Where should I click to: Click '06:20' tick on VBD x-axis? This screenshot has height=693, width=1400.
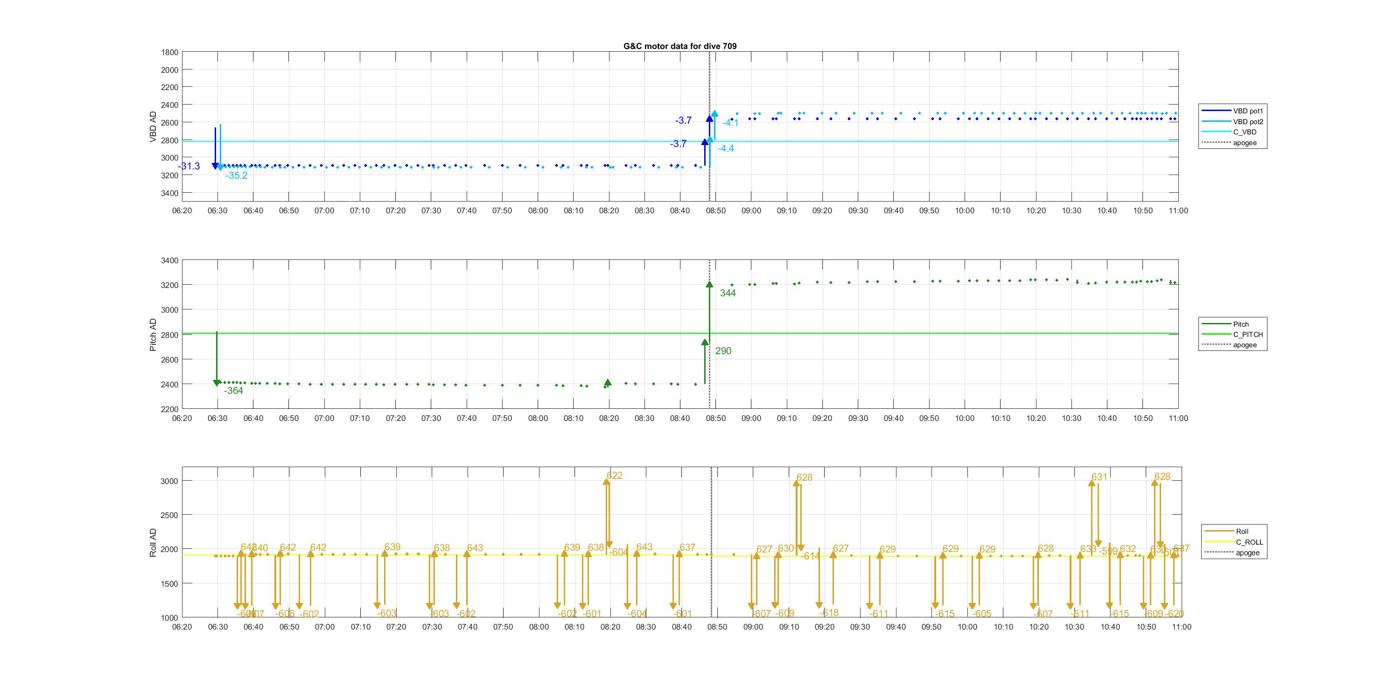(182, 210)
